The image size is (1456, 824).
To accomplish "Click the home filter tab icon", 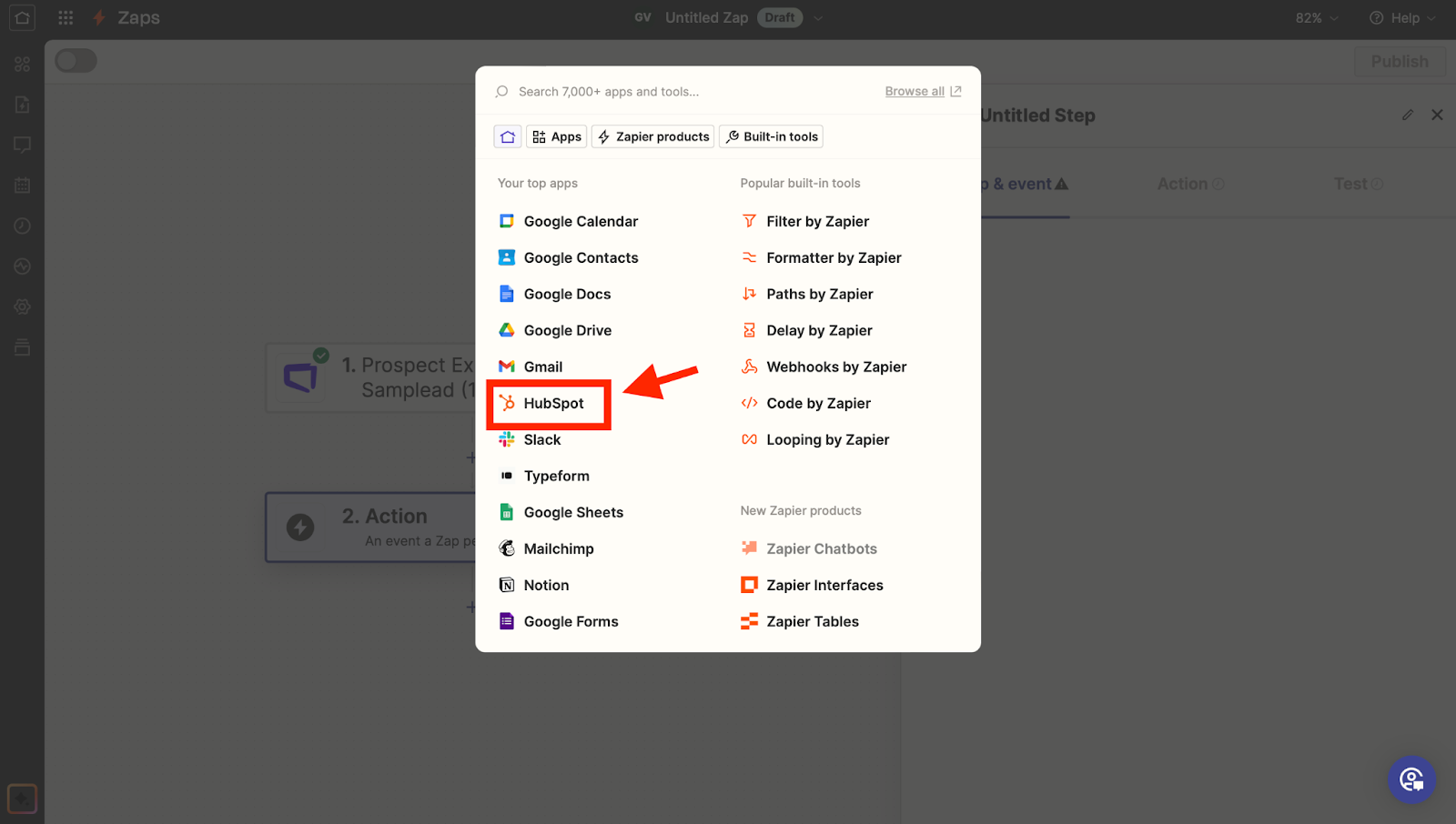I will point(508,136).
